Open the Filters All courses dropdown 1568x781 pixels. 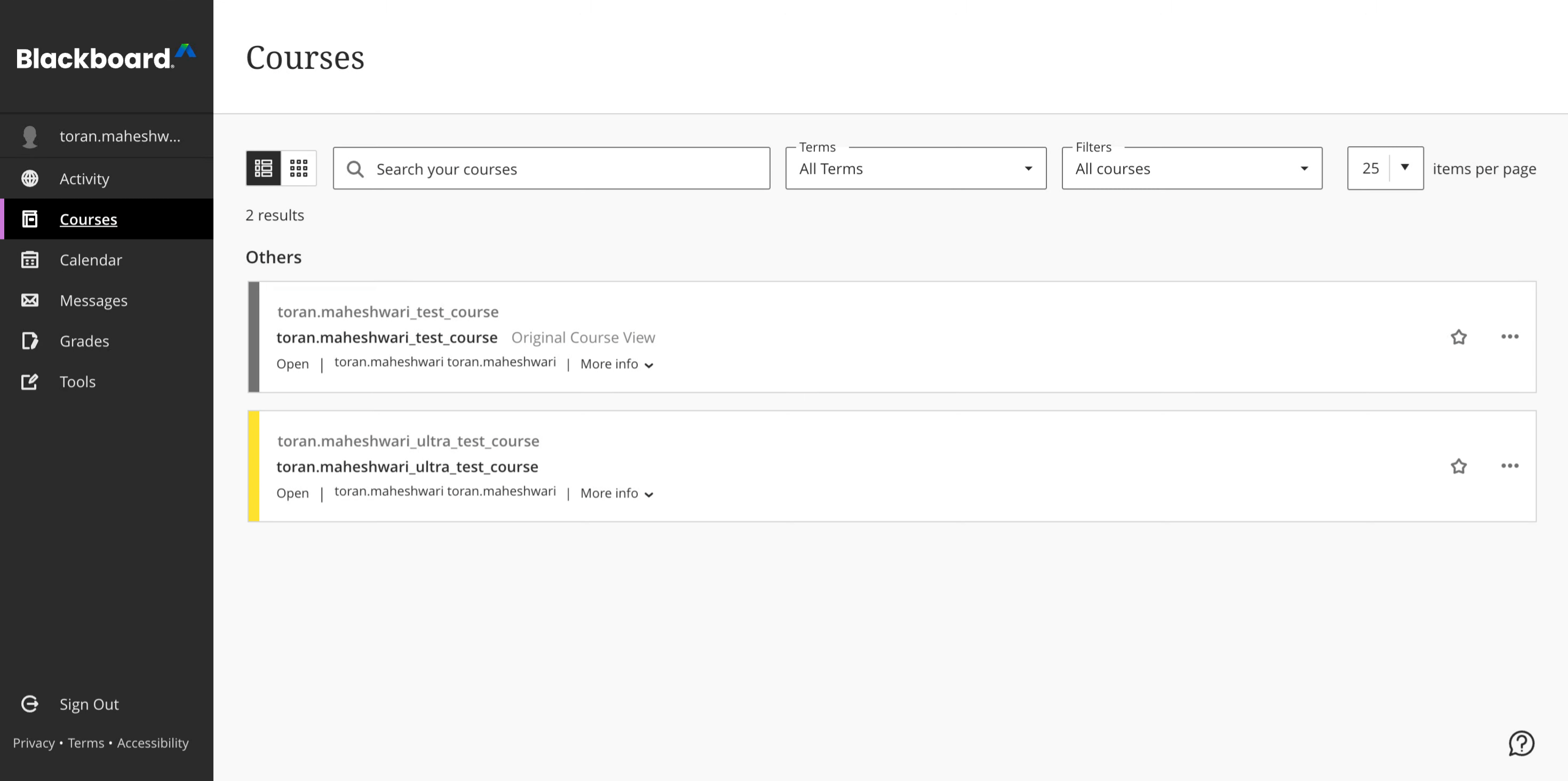(1192, 168)
